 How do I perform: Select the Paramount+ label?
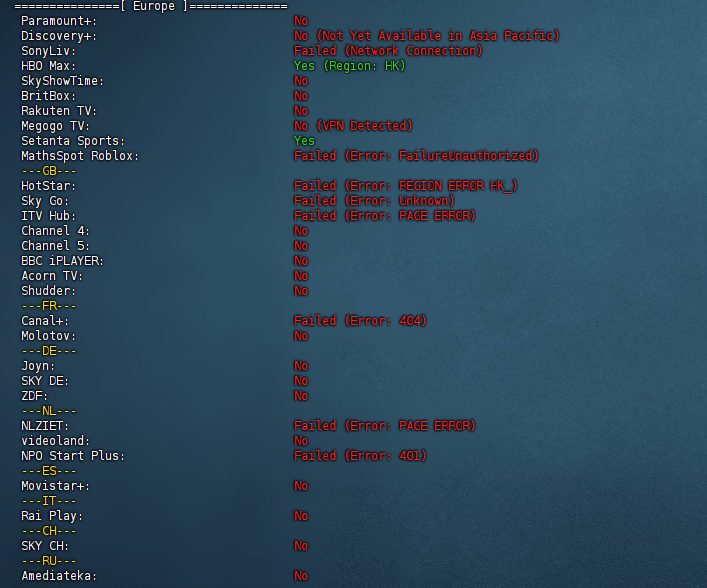point(59,21)
